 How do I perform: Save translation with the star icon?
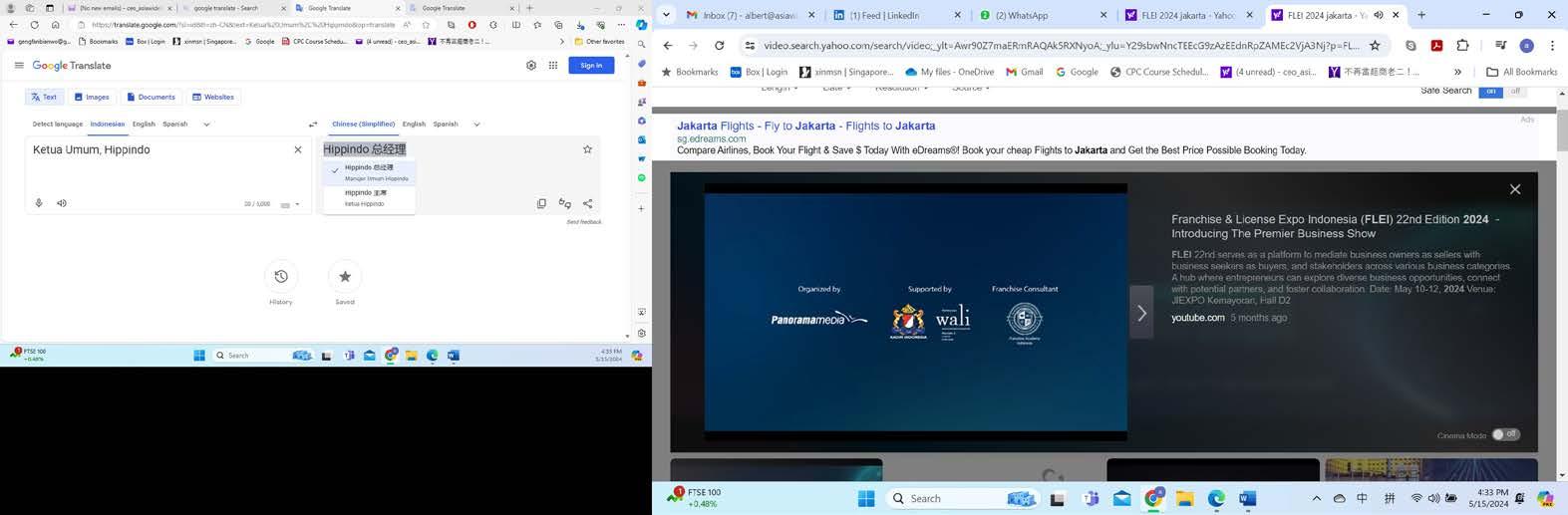(x=587, y=149)
